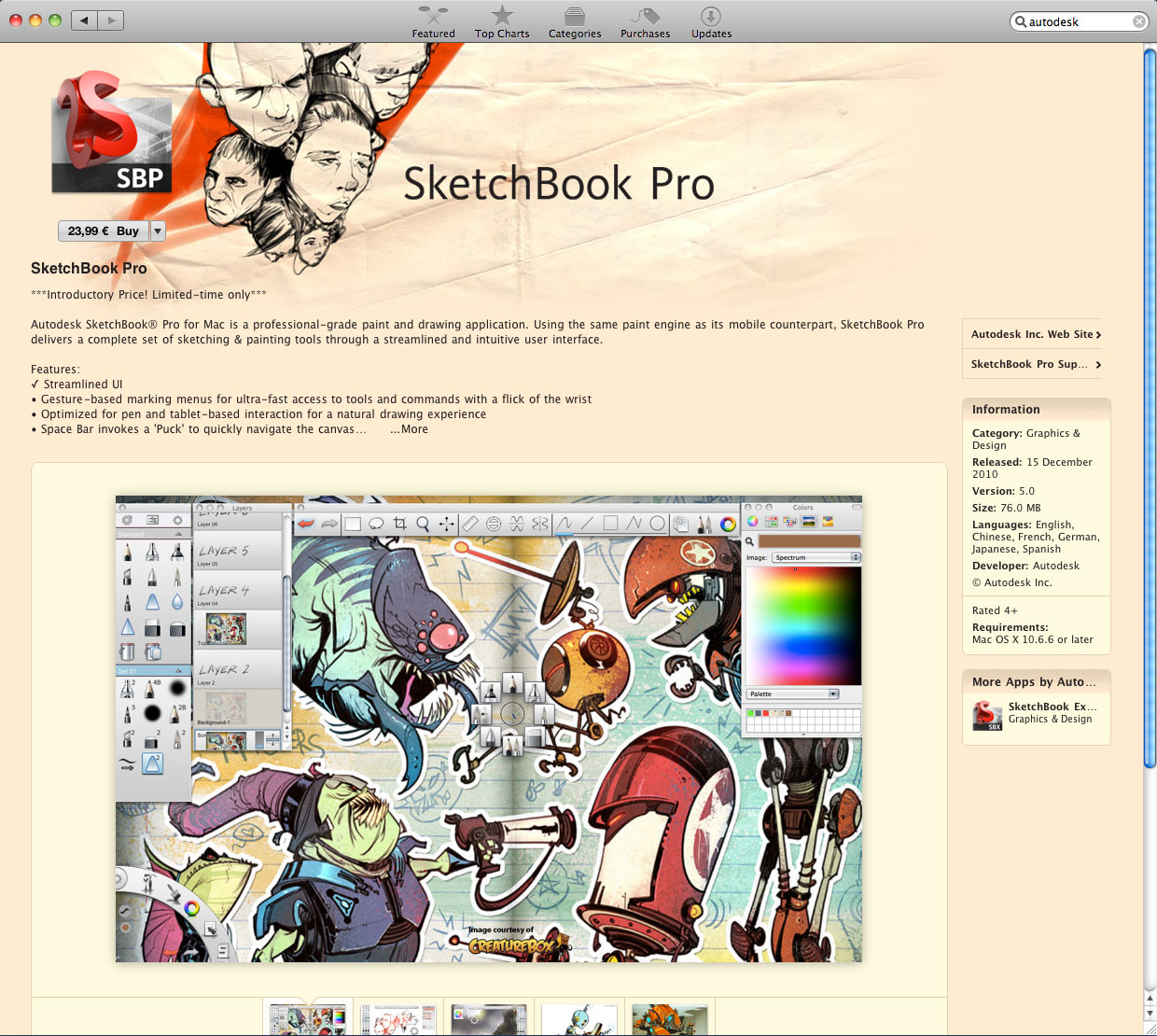Click the SBP SketchBook Pro app icon
This screenshot has height=1036, width=1157.
pyautogui.click(x=112, y=133)
